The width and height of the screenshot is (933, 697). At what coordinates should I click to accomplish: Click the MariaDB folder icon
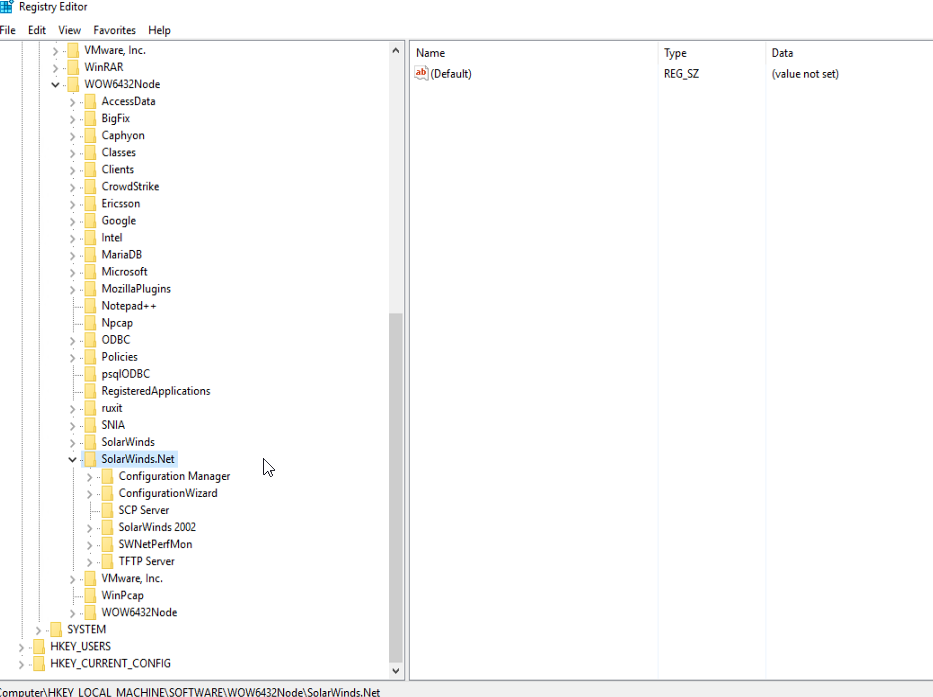click(x=90, y=255)
